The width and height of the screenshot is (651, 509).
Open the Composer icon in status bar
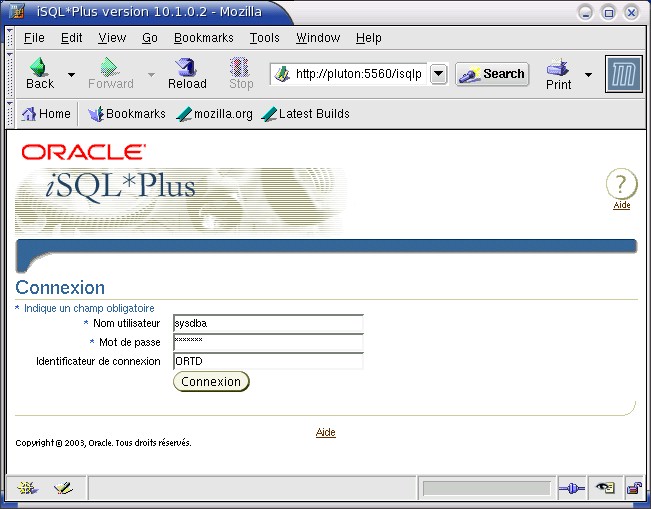(63, 488)
